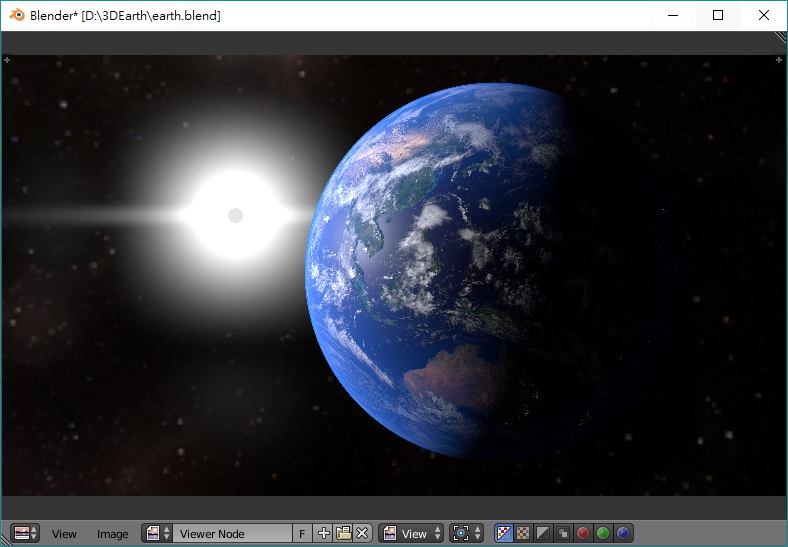Click the Blender logo in title bar
Screen dimensions: 788x547
(x=17, y=15)
